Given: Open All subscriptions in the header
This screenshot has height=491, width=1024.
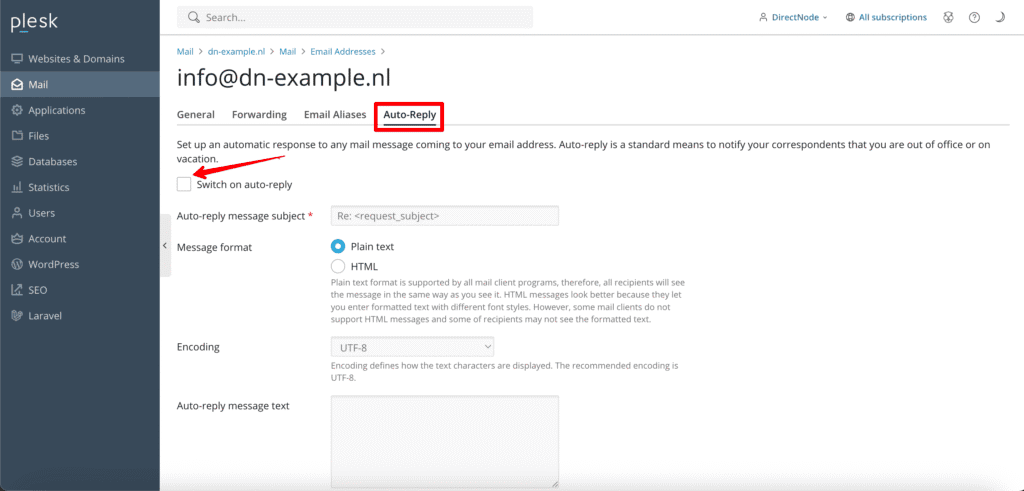Looking at the screenshot, I should tap(886, 17).
